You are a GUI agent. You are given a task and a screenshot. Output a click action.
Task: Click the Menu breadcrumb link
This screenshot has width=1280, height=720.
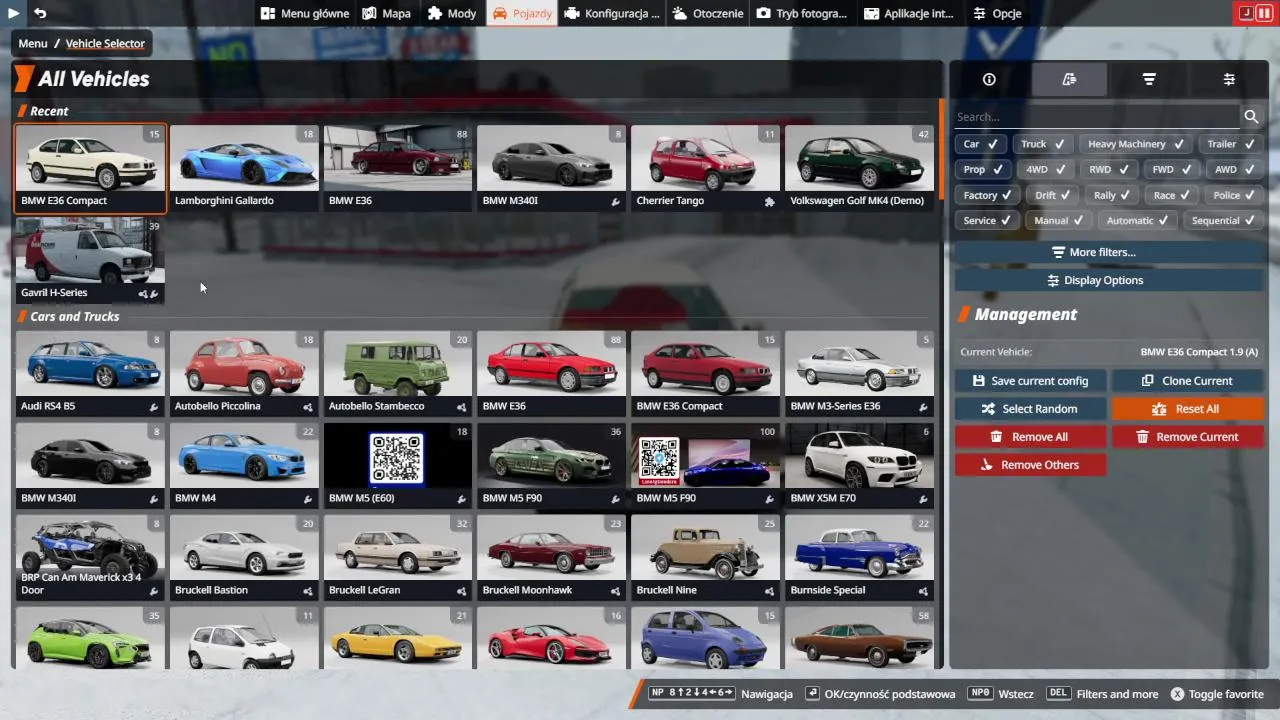(33, 44)
